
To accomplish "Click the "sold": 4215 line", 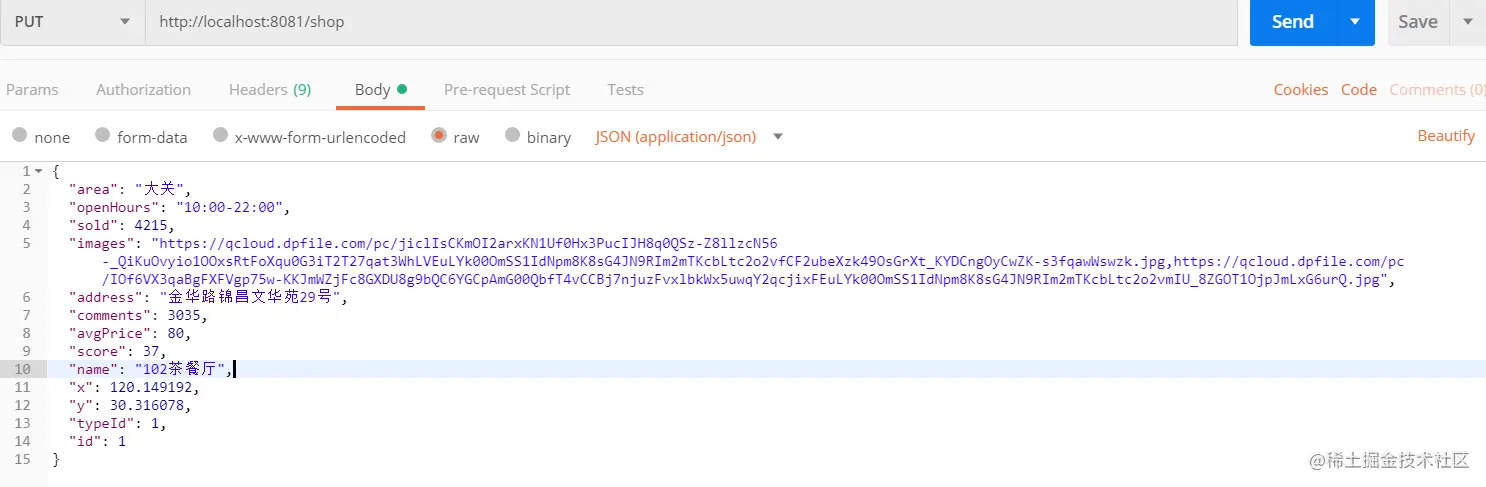I will tap(121, 225).
